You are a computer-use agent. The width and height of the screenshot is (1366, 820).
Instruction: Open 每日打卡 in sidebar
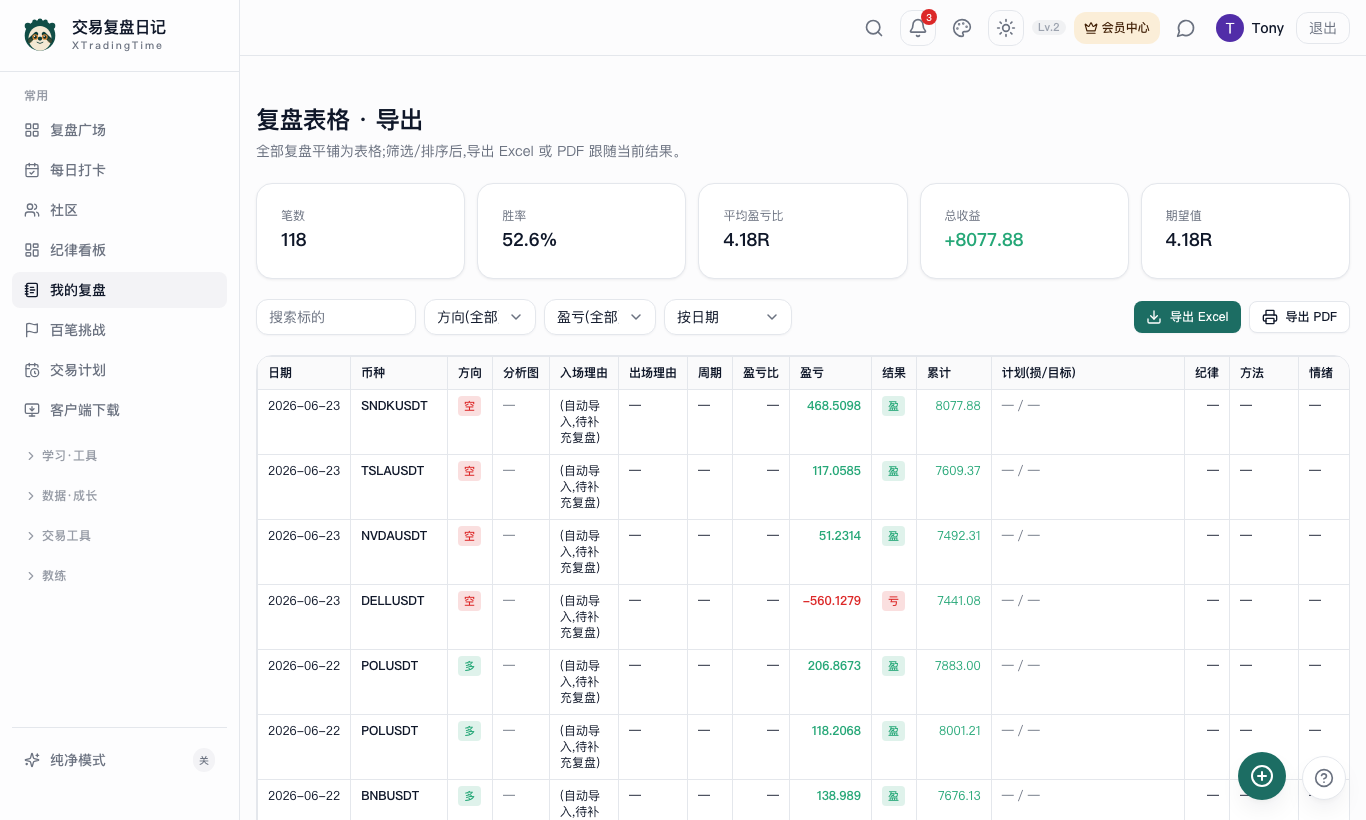click(x=119, y=170)
